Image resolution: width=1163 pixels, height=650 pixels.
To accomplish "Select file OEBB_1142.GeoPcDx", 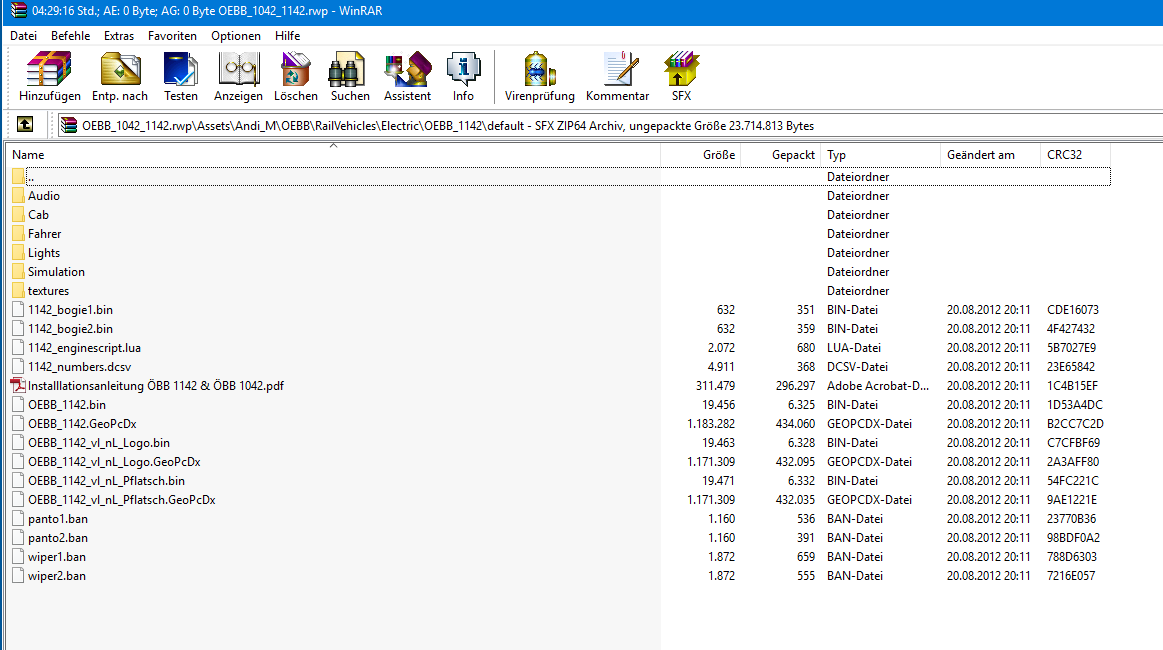I will [82, 424].
